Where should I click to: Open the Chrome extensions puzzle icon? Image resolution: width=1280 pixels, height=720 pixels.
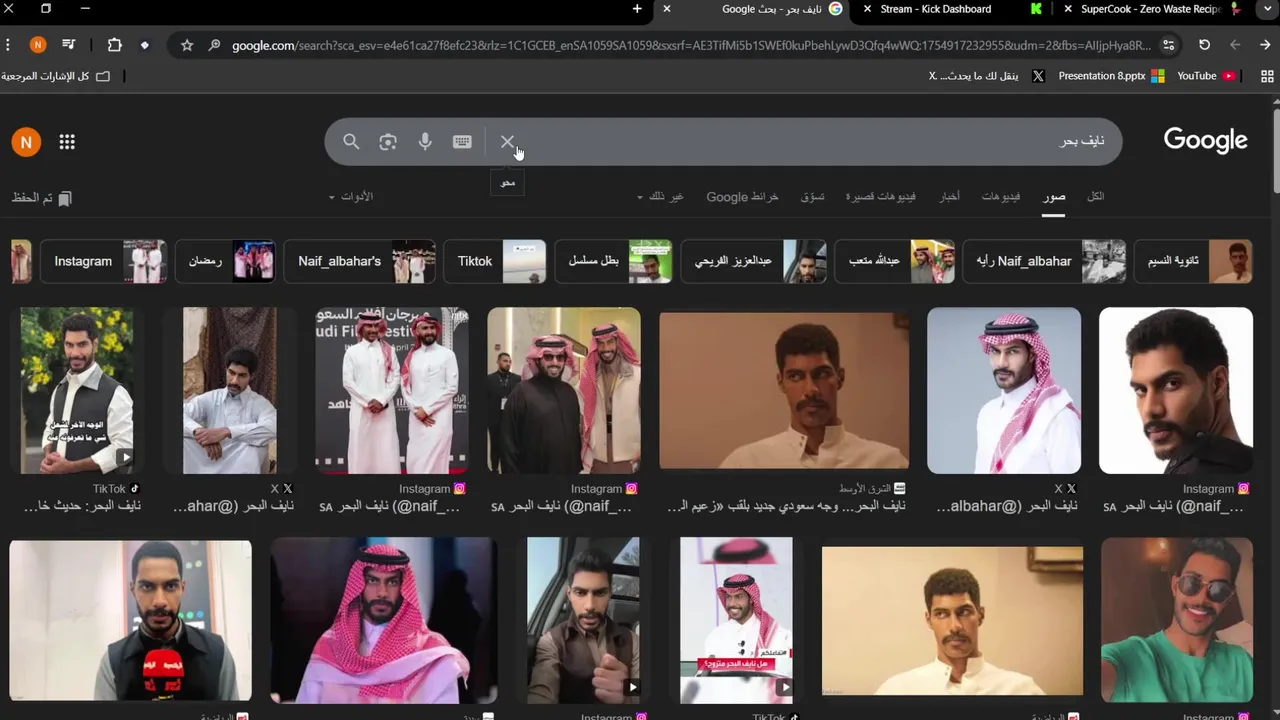[x=114, y=45]
